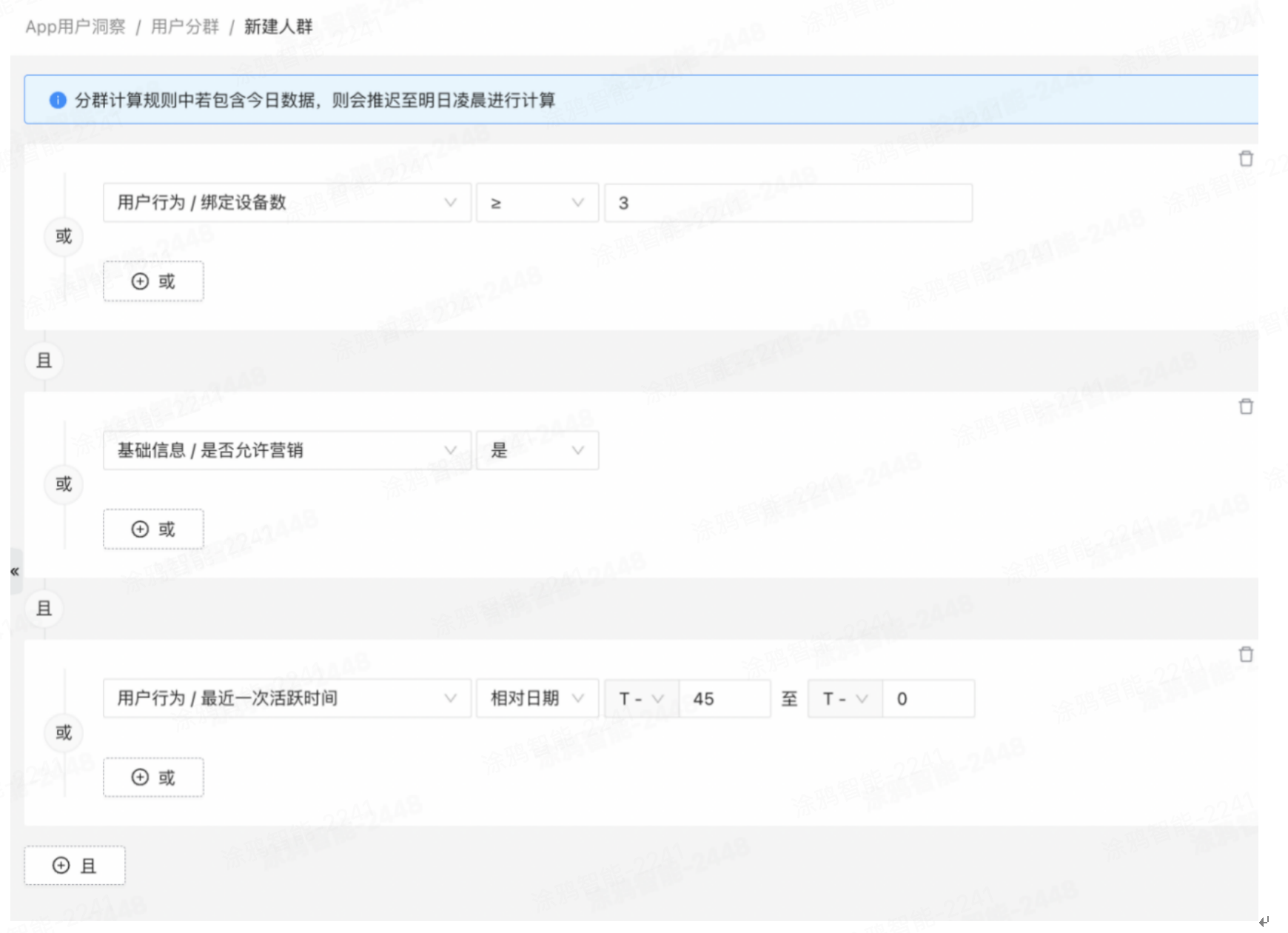Open 基础信息 / 是否允许营销 dropdown

[287, 450]
